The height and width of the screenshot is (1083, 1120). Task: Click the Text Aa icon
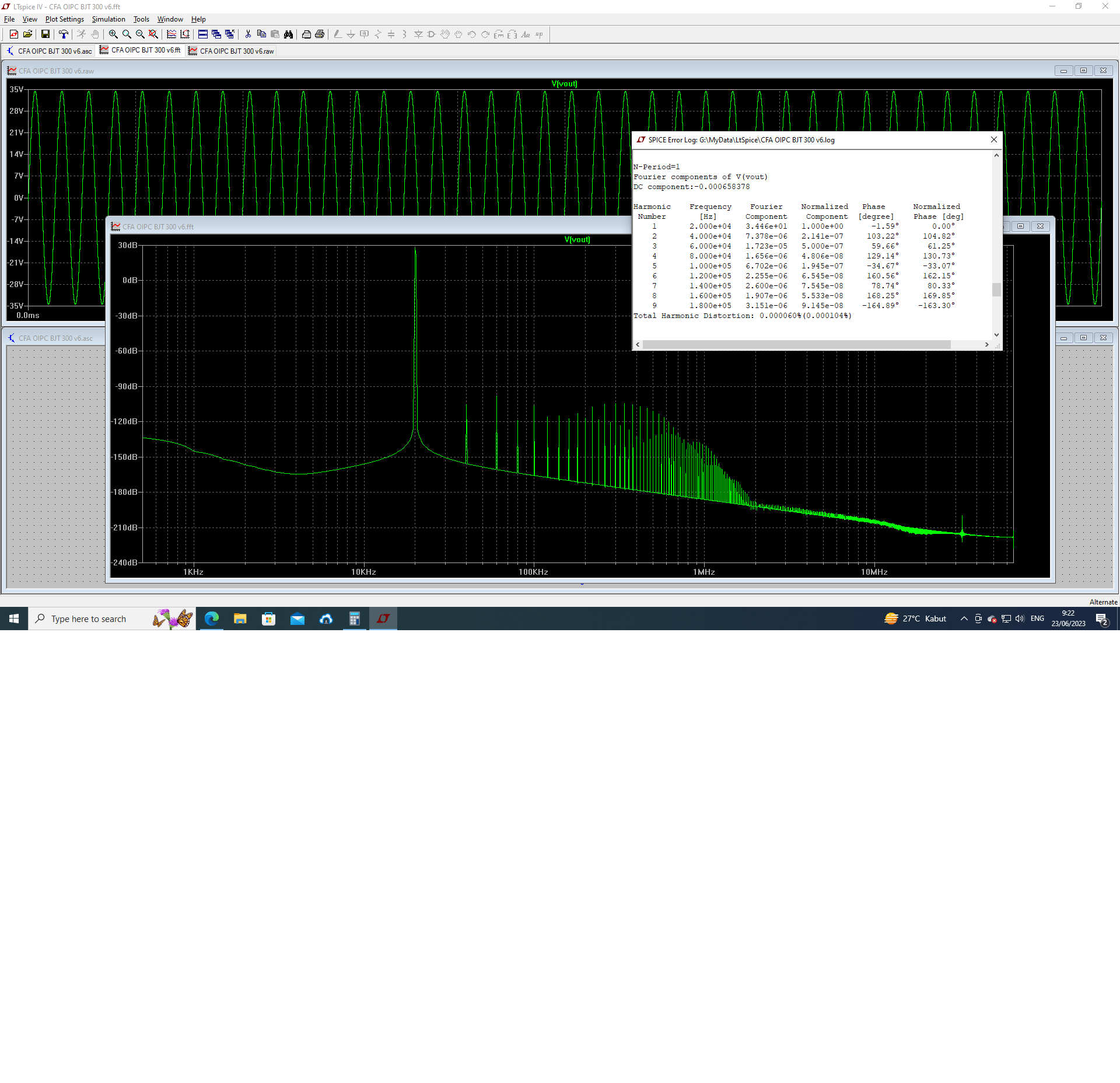526,34
